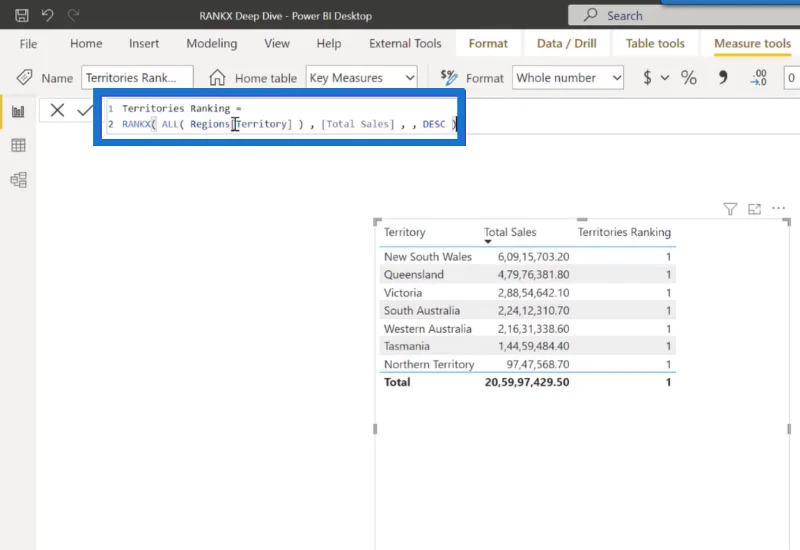
Task: Switch to the Insert ribbon tab
Action: (x=144, y=43)
